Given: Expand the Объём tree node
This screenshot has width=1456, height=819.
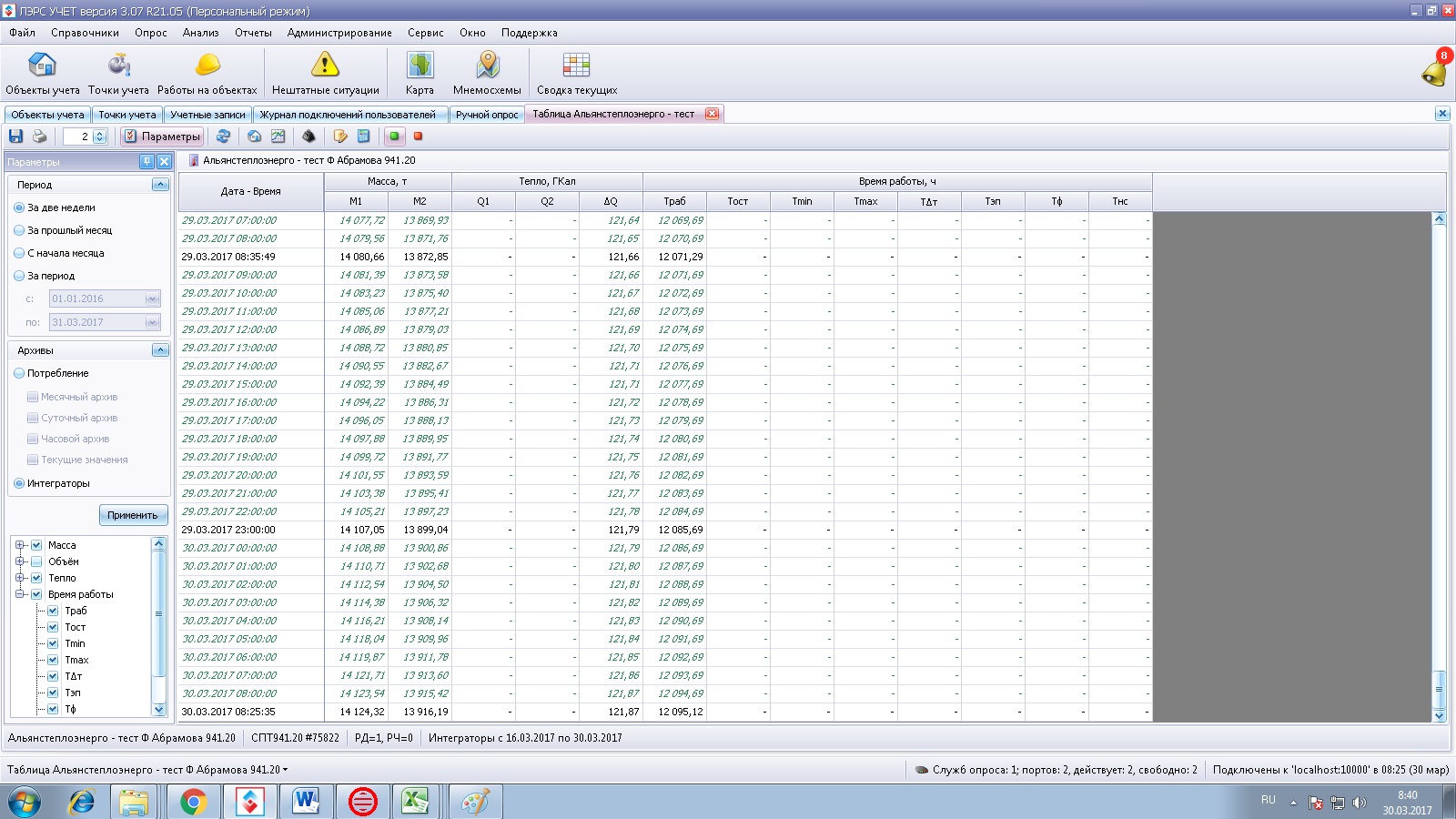Looking at the screenshot, I should 19,561.
